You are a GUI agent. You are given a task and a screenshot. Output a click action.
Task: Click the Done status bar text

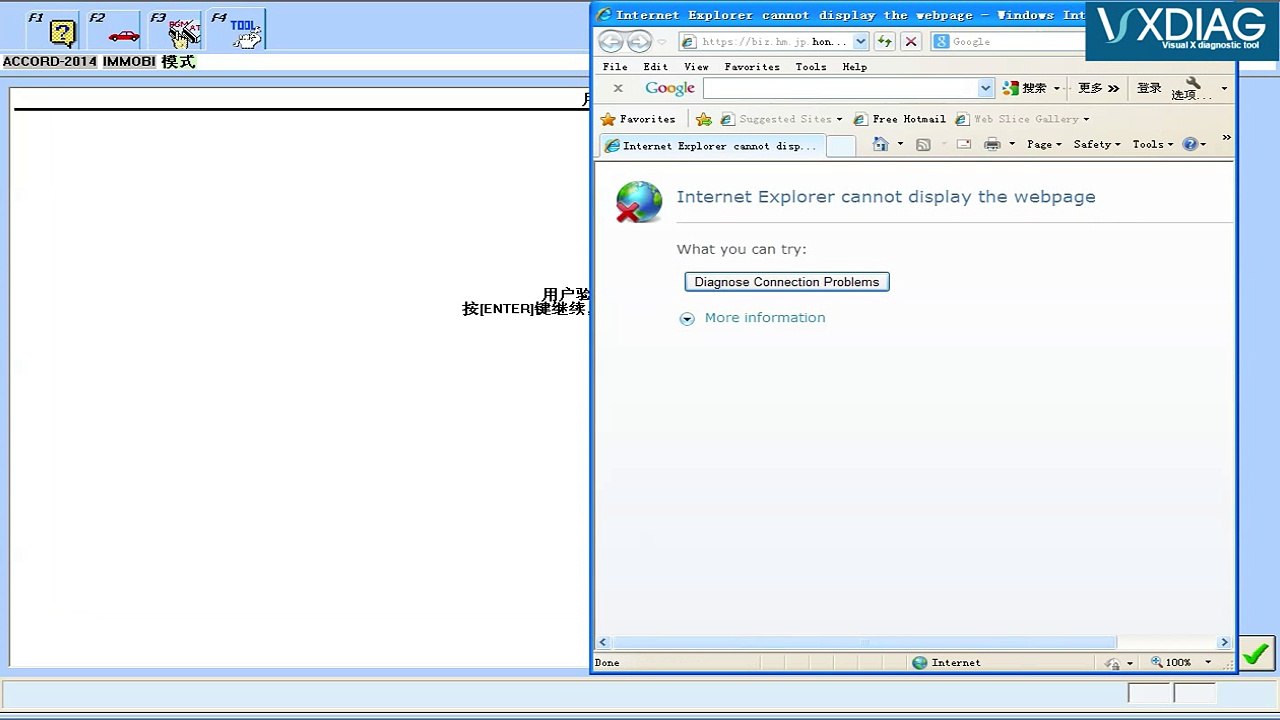607,663
